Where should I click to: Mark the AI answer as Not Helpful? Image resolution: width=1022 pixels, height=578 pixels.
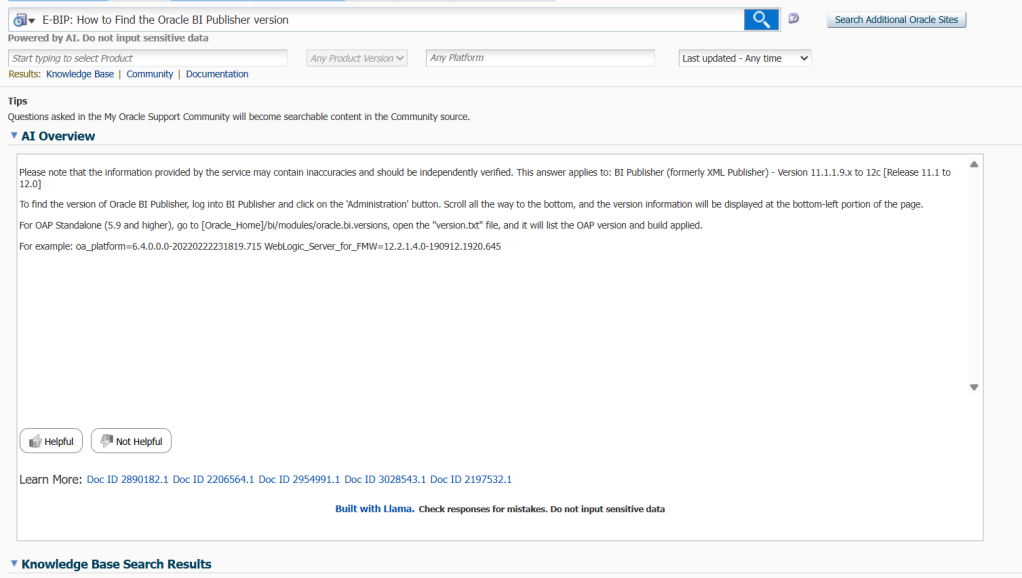(131, 441)
